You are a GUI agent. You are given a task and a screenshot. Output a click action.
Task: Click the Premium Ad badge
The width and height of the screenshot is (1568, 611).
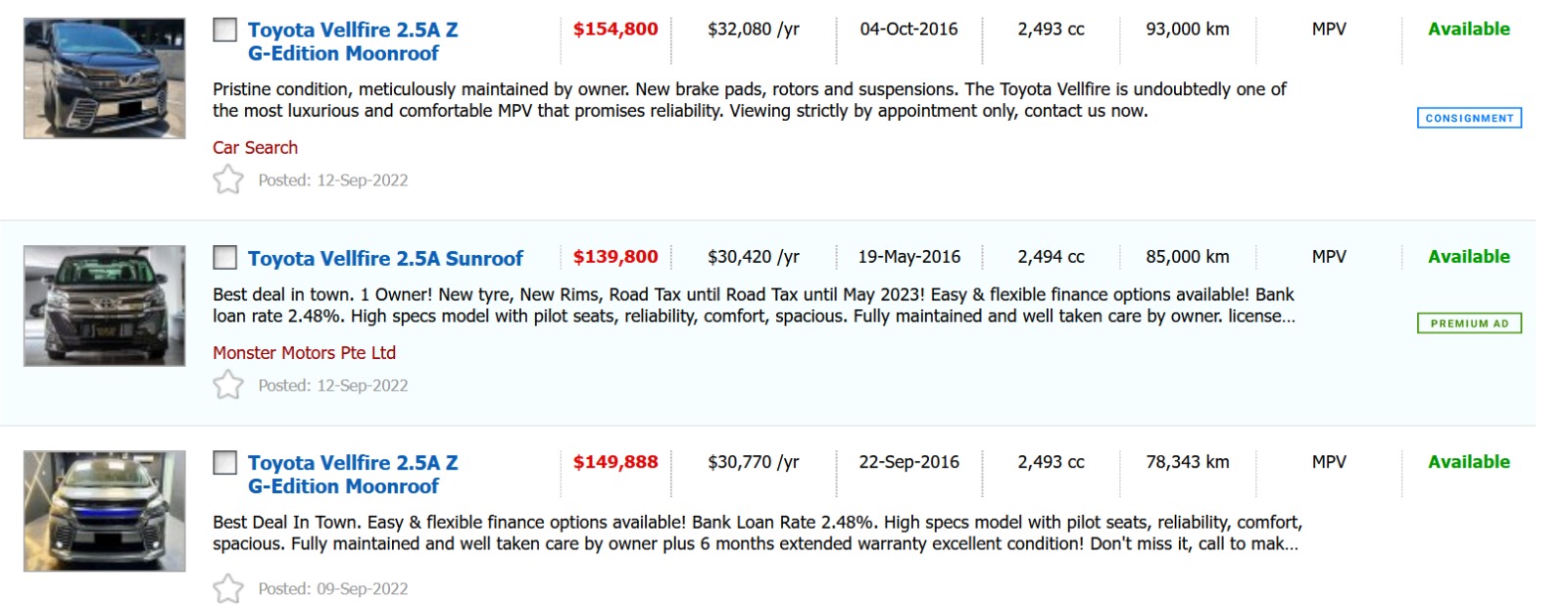(1469, 324)
